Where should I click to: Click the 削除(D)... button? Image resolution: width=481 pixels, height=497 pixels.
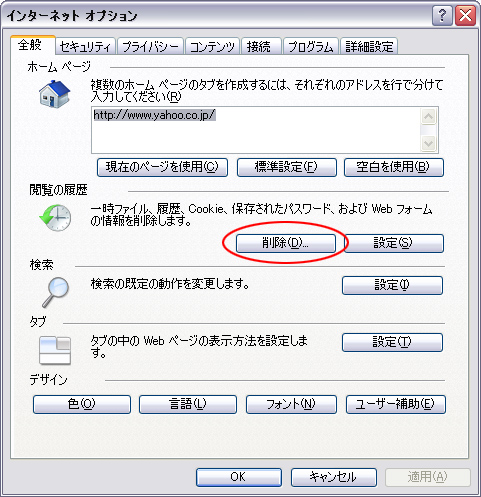point(286,243)
